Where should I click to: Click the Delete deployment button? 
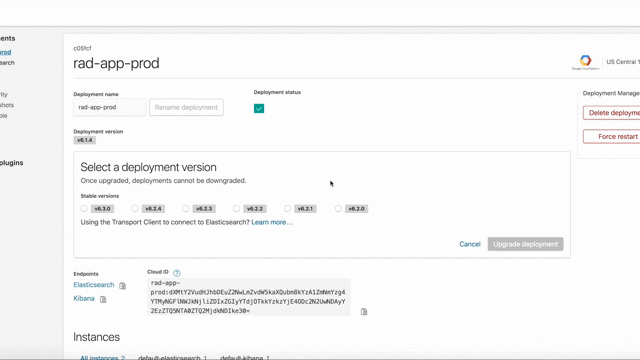point(611,113)
